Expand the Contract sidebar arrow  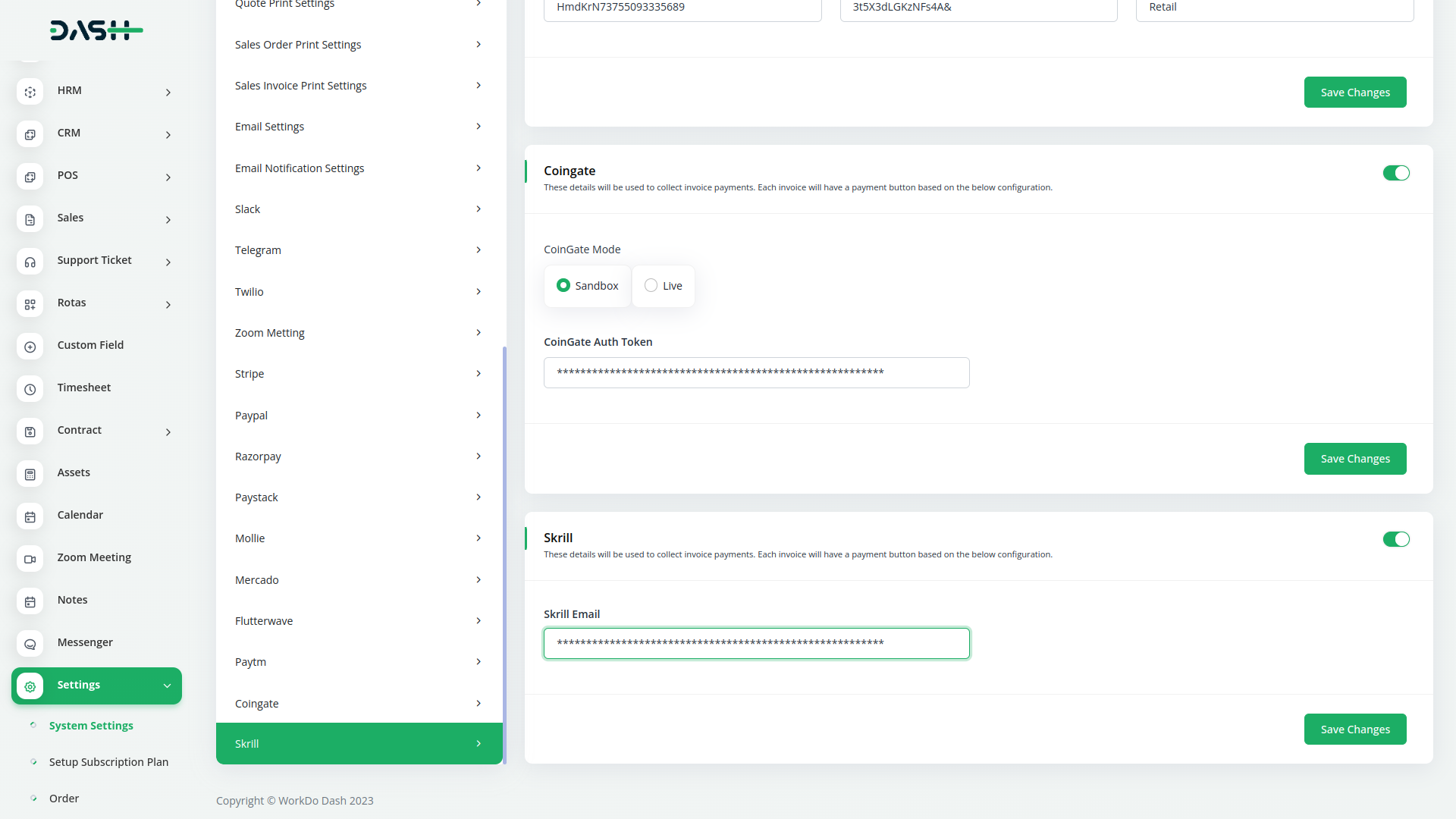click(x=168, y=432)
